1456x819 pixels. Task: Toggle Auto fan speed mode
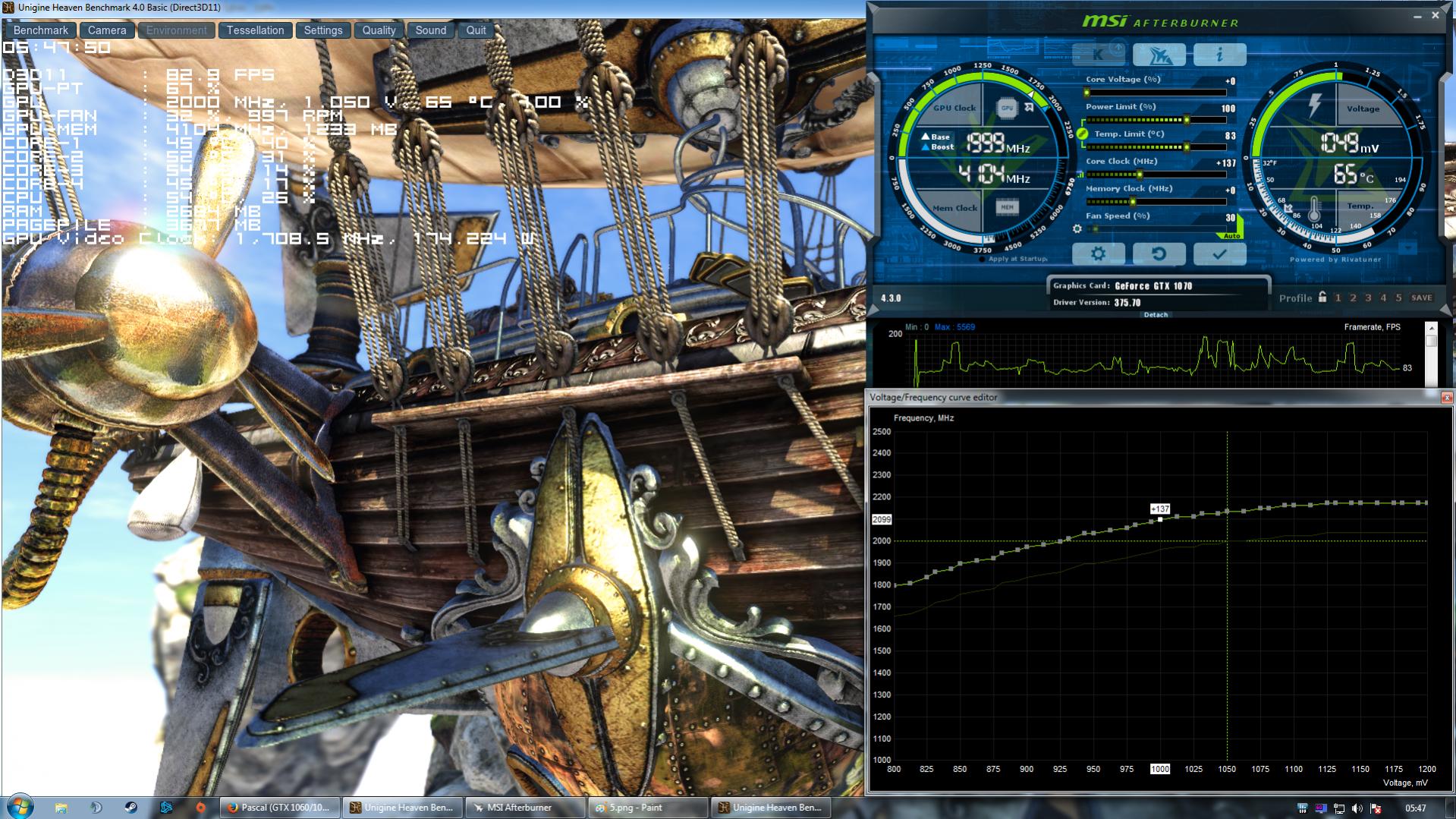[x=1233, y=236]
